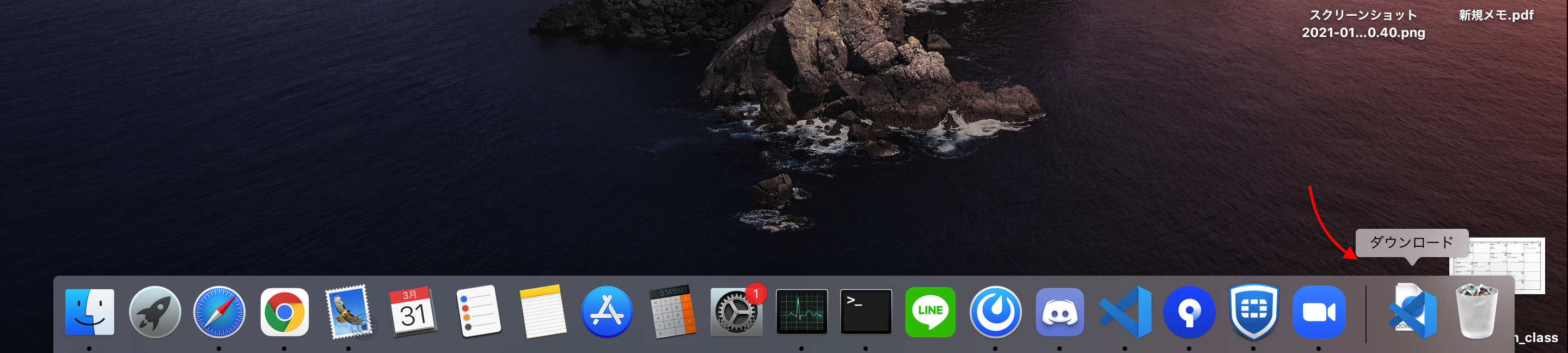Image resolution: width=1568 pixels, height=353 pixels.
Task: Open the green LINE messenger
Action: click(x=930, y=312)
